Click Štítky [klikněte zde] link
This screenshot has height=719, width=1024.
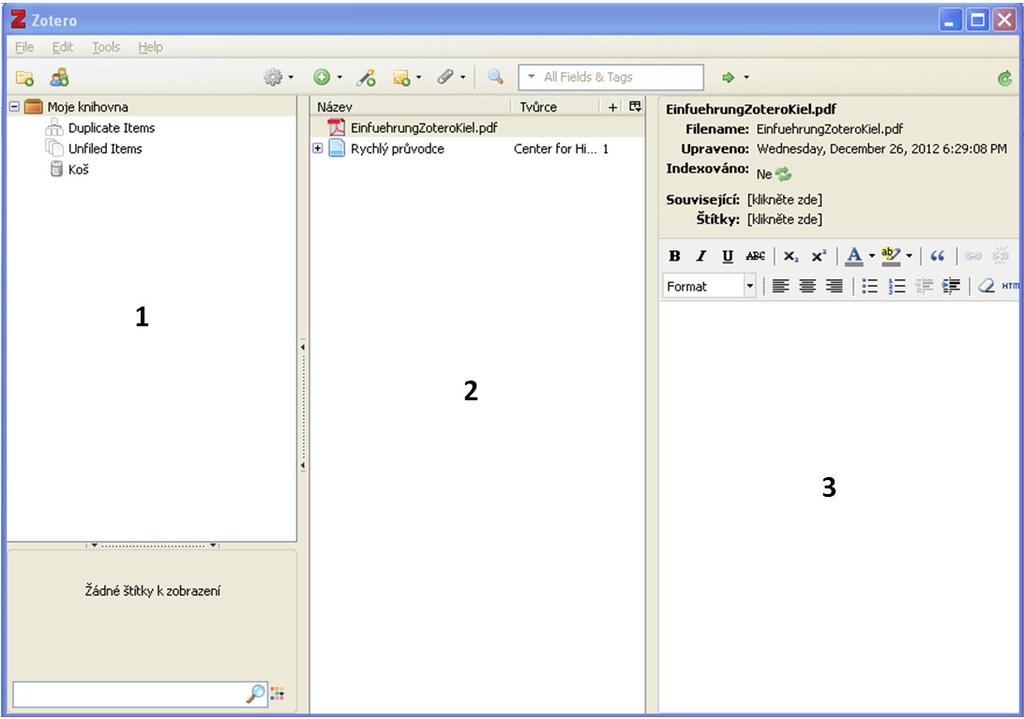[784, 219]
